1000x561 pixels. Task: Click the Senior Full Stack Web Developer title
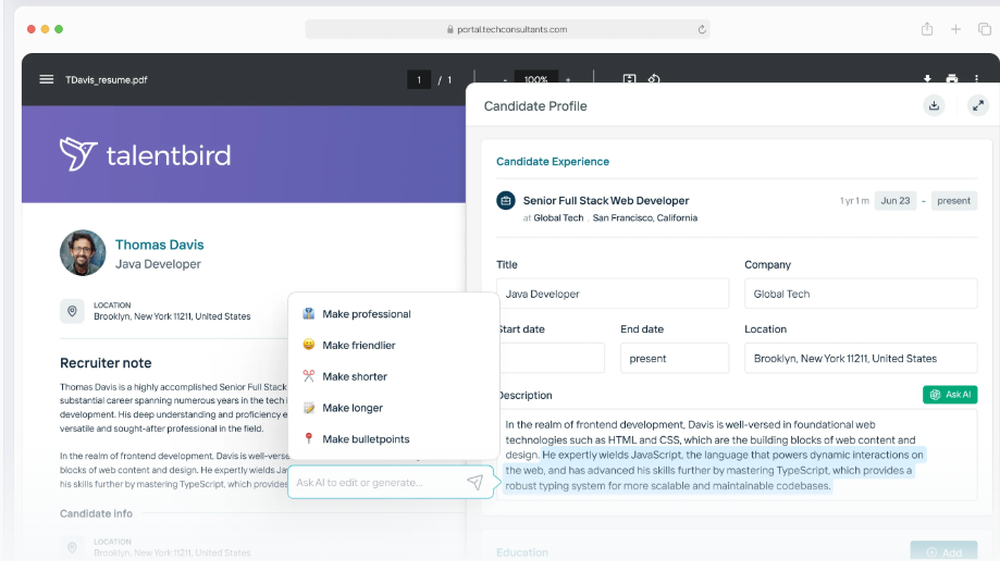tap(606, 201)
